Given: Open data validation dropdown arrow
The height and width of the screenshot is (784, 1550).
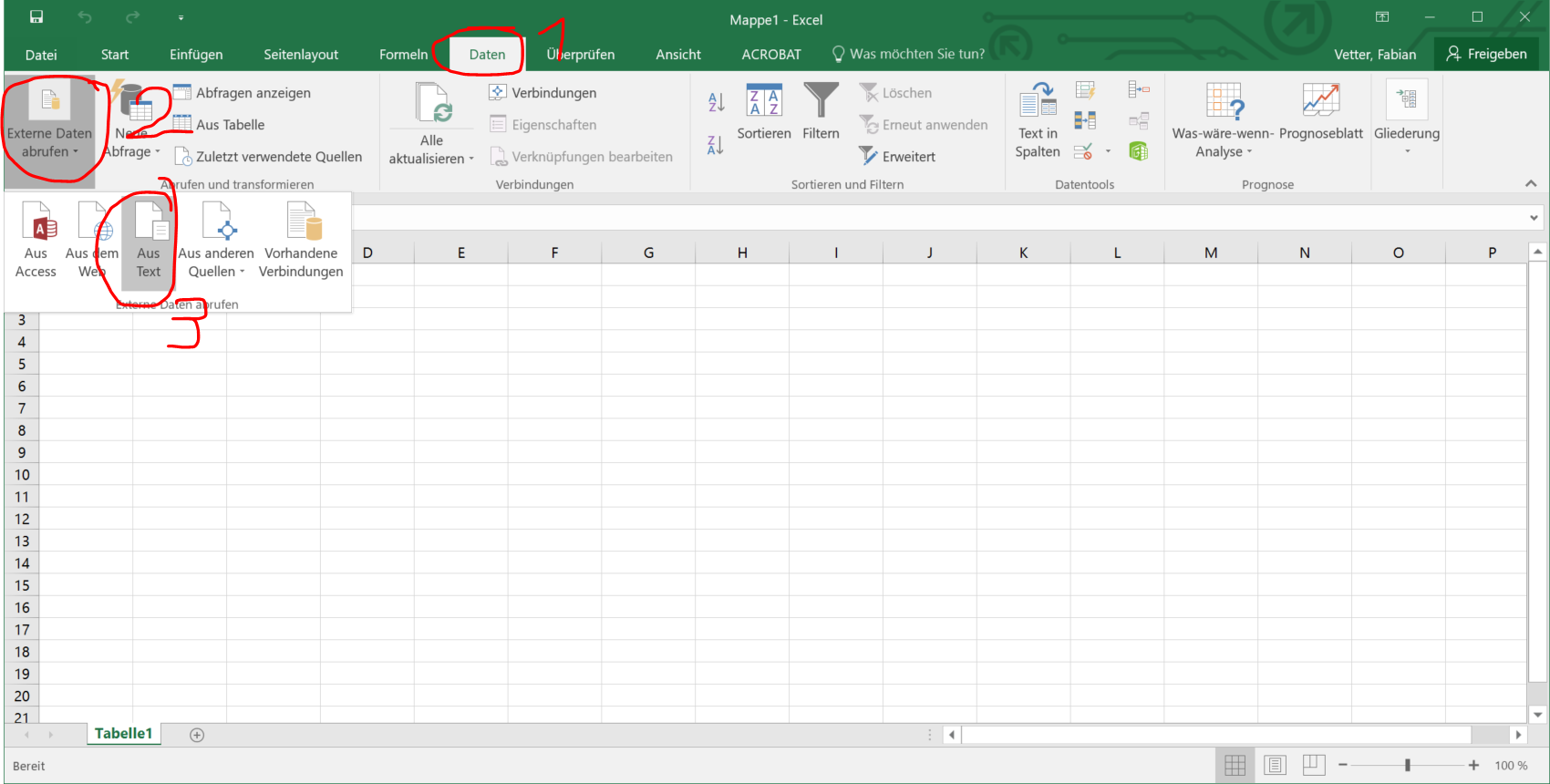Looking at the screenshot, I should (x=1108, y=151).
